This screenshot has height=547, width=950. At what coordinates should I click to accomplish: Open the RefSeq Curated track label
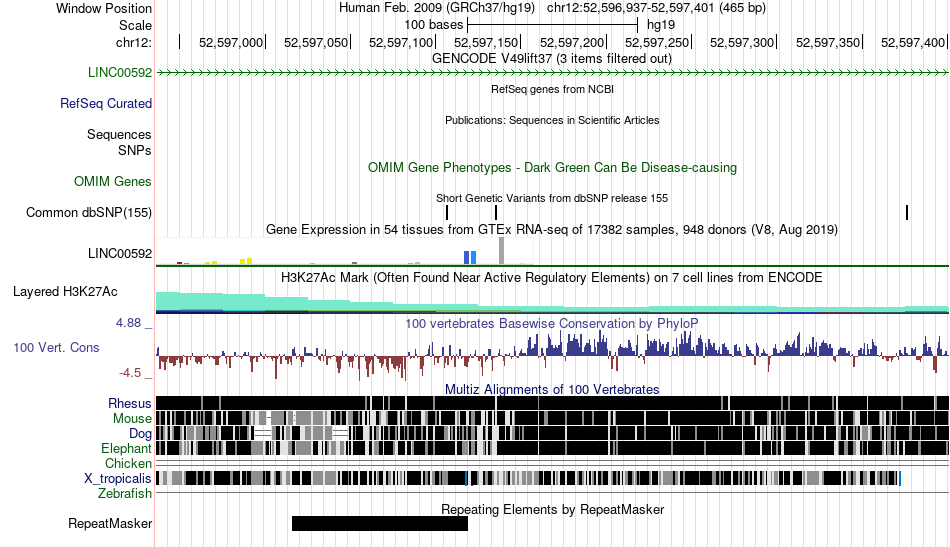pyautogui.click(x=106, y=104)
